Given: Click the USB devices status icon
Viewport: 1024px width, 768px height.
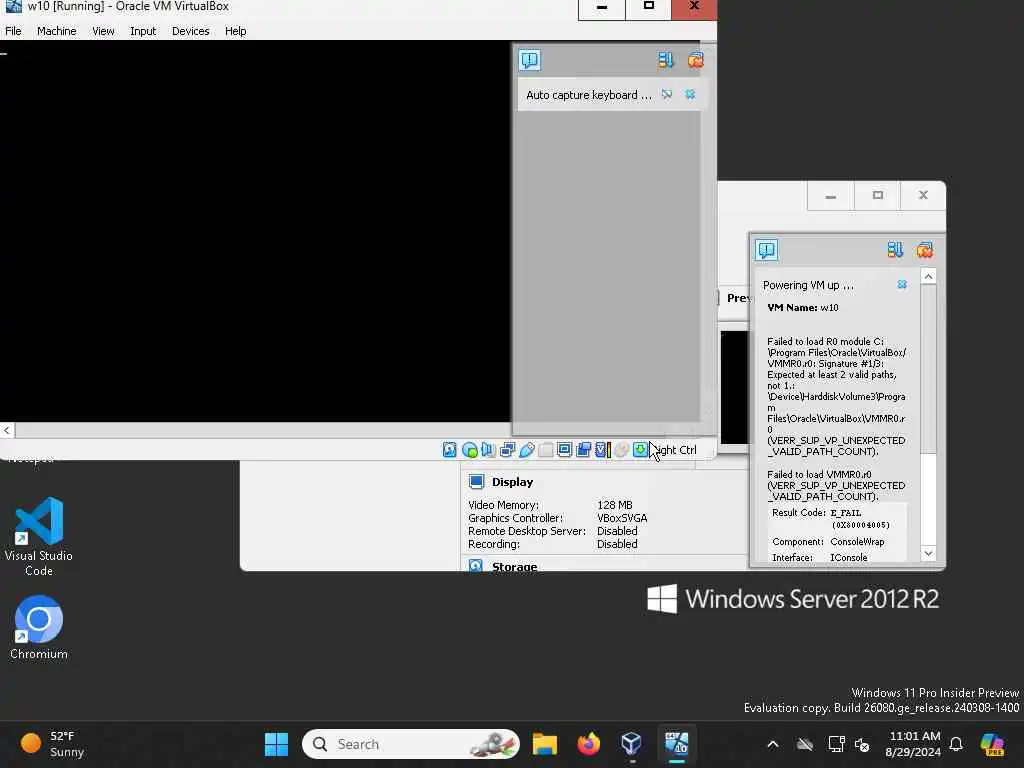Looking at the screenshot, I should coord(526,449).
